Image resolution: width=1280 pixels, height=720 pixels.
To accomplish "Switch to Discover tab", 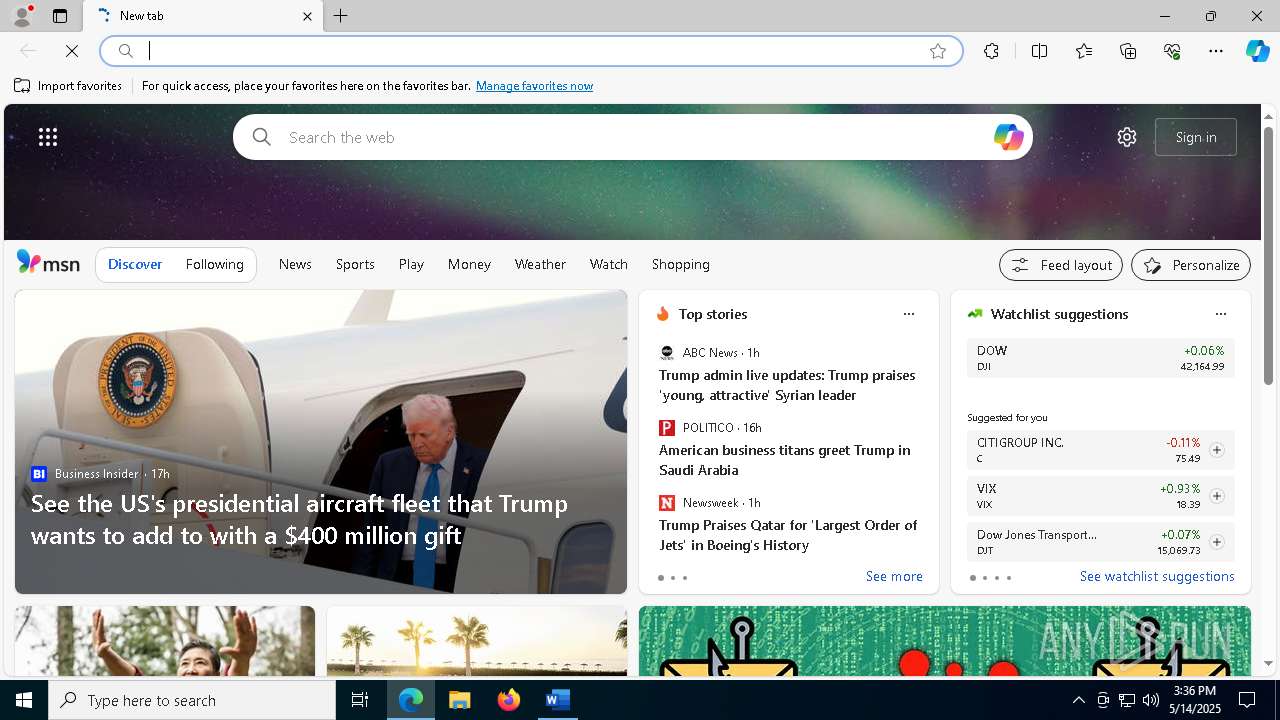I will click(x=135, y=264).
